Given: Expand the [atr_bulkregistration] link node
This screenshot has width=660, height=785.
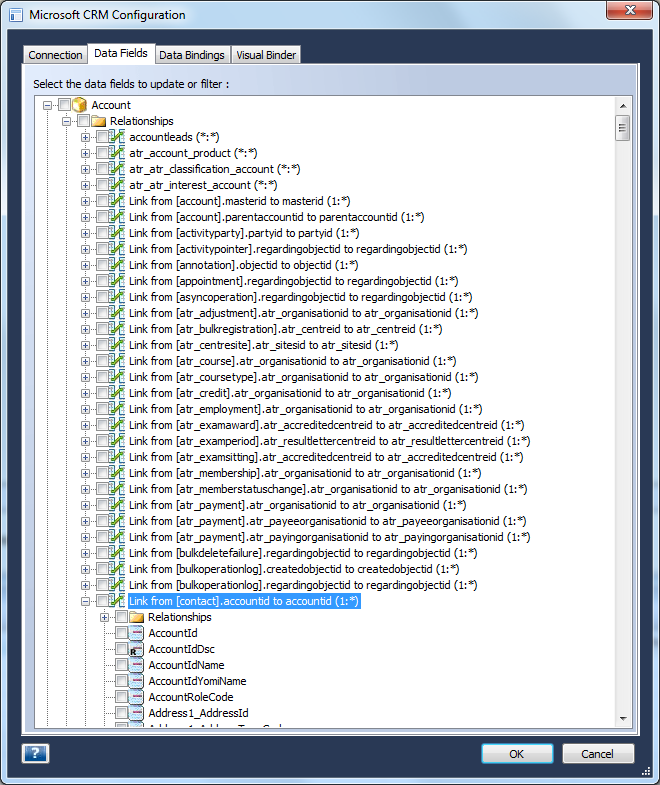Looking at the screenshot, I should pos(86,329).
